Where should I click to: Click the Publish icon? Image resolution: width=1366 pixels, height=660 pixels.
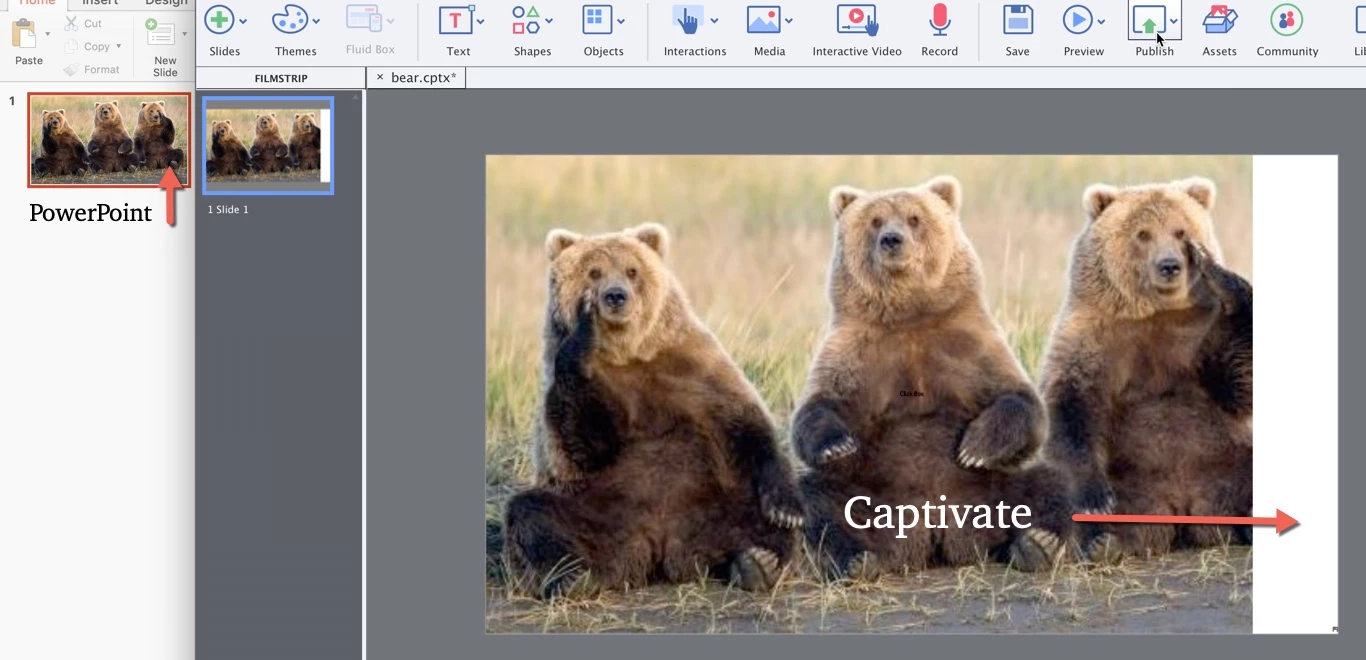tap(1149, 20)
